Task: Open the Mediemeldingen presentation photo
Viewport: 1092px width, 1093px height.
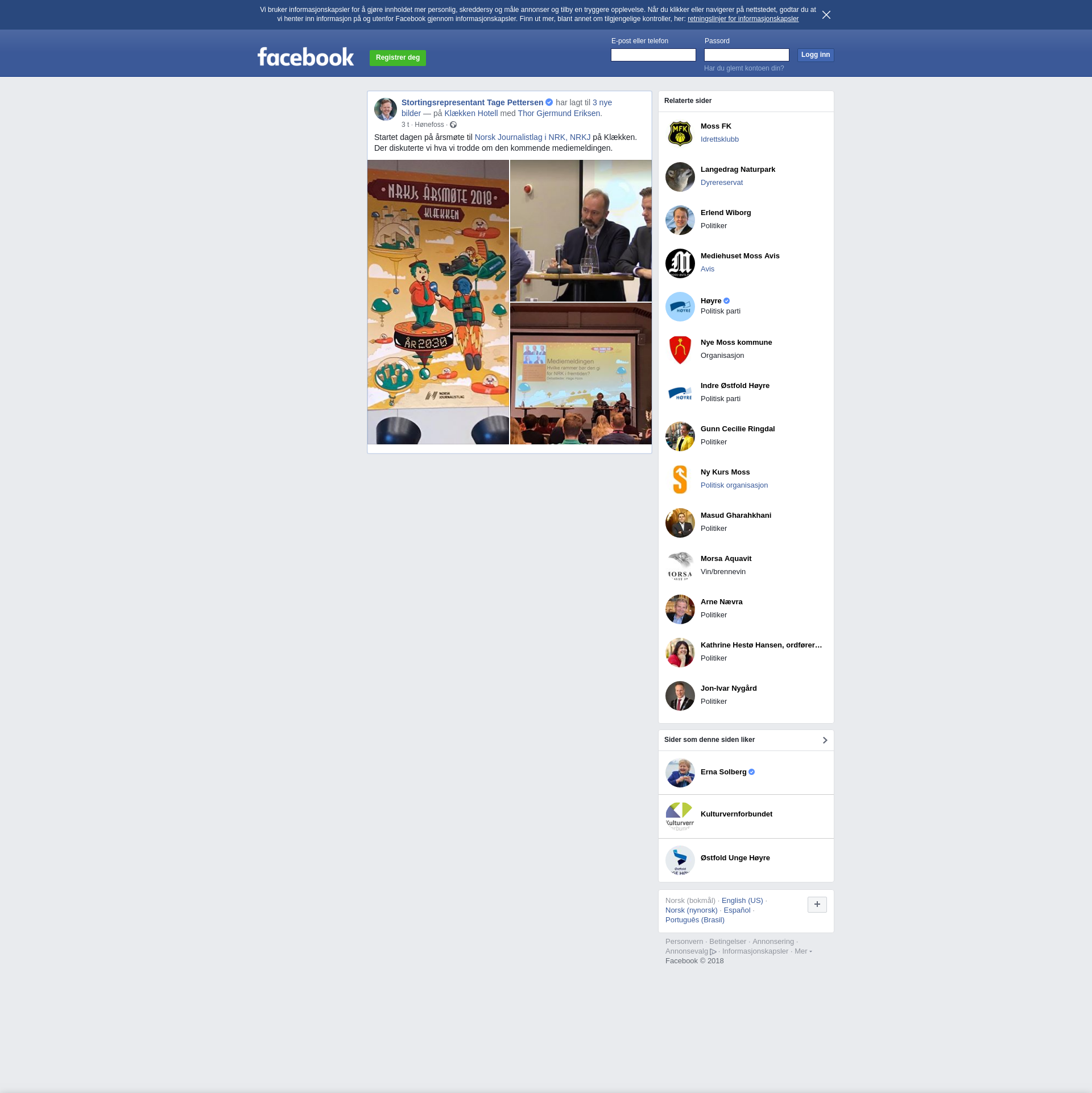Action: tap(581, 373)
